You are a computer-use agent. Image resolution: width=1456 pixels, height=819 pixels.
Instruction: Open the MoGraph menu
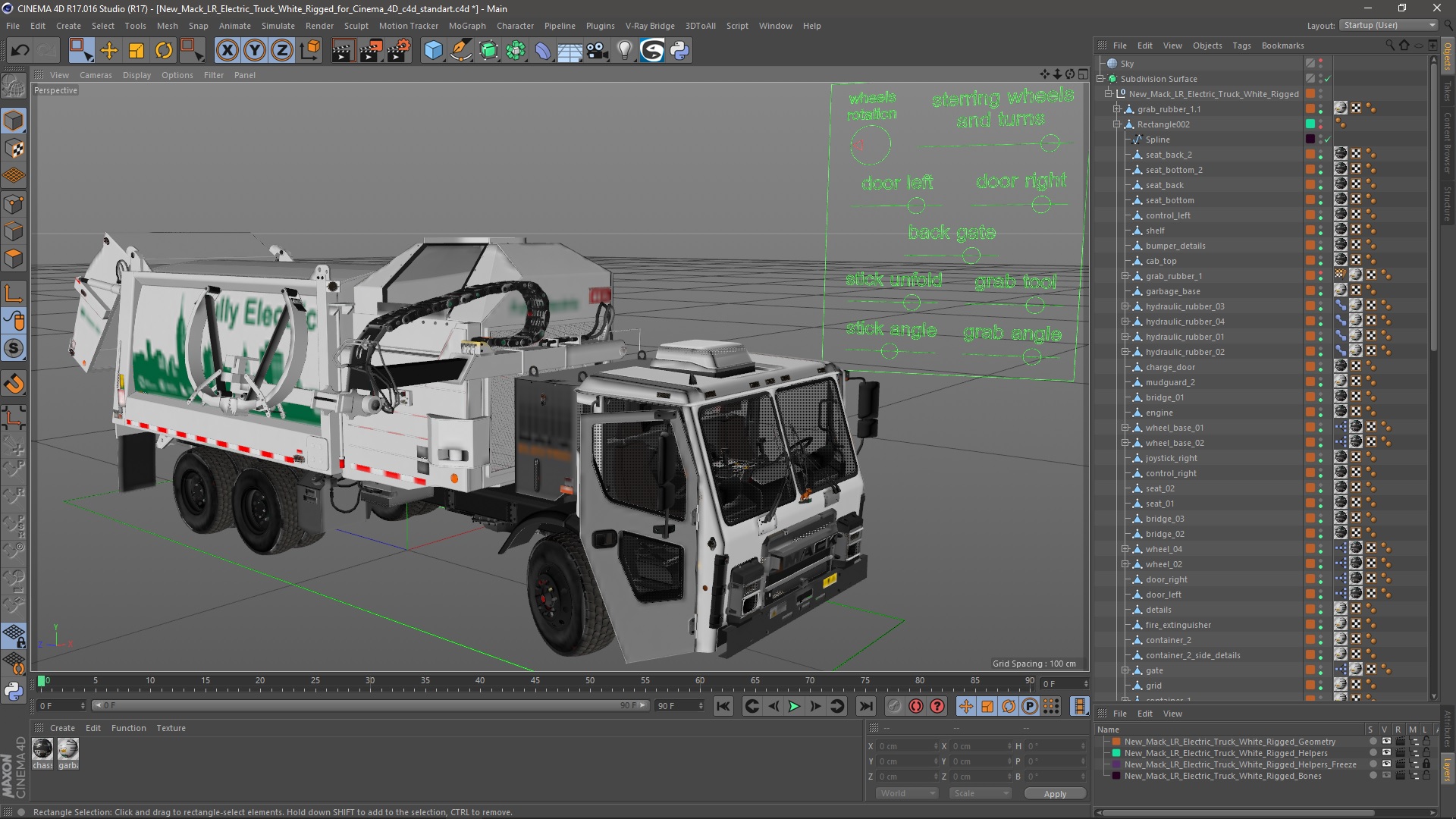[467, 26]
